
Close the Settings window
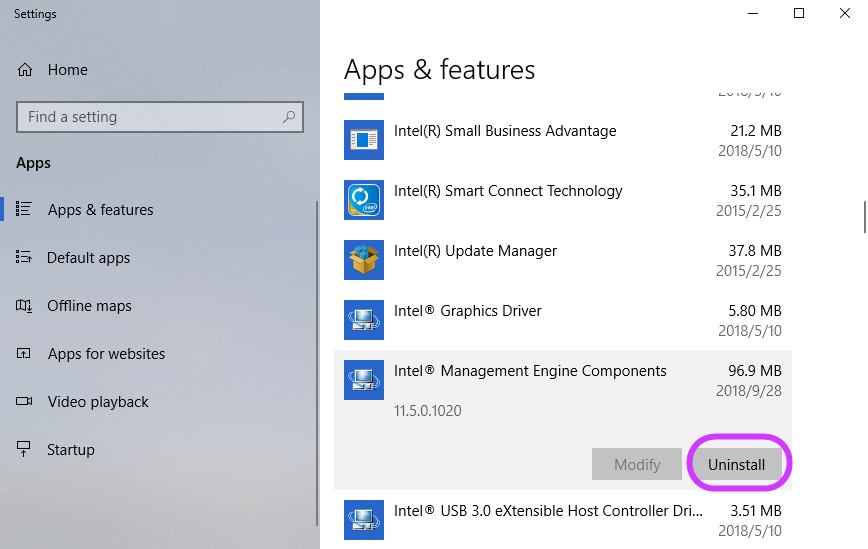tap(845, 13)
